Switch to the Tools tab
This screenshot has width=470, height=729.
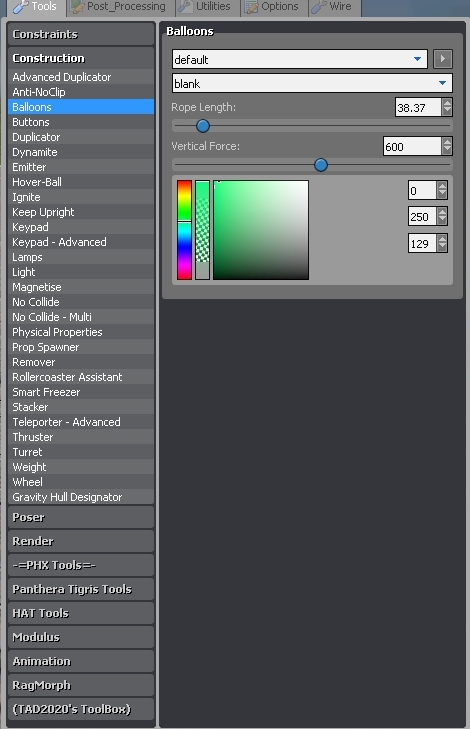[x=35, y=7]
